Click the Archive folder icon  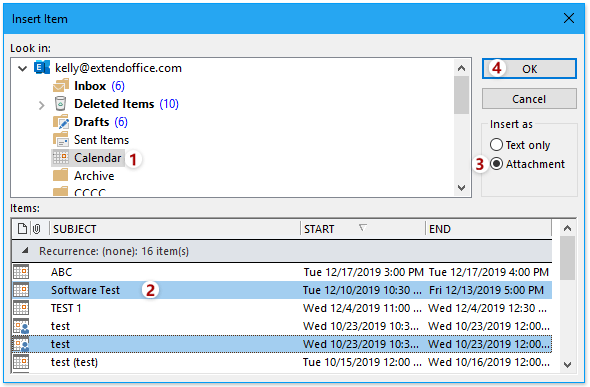tap(60, 175)
